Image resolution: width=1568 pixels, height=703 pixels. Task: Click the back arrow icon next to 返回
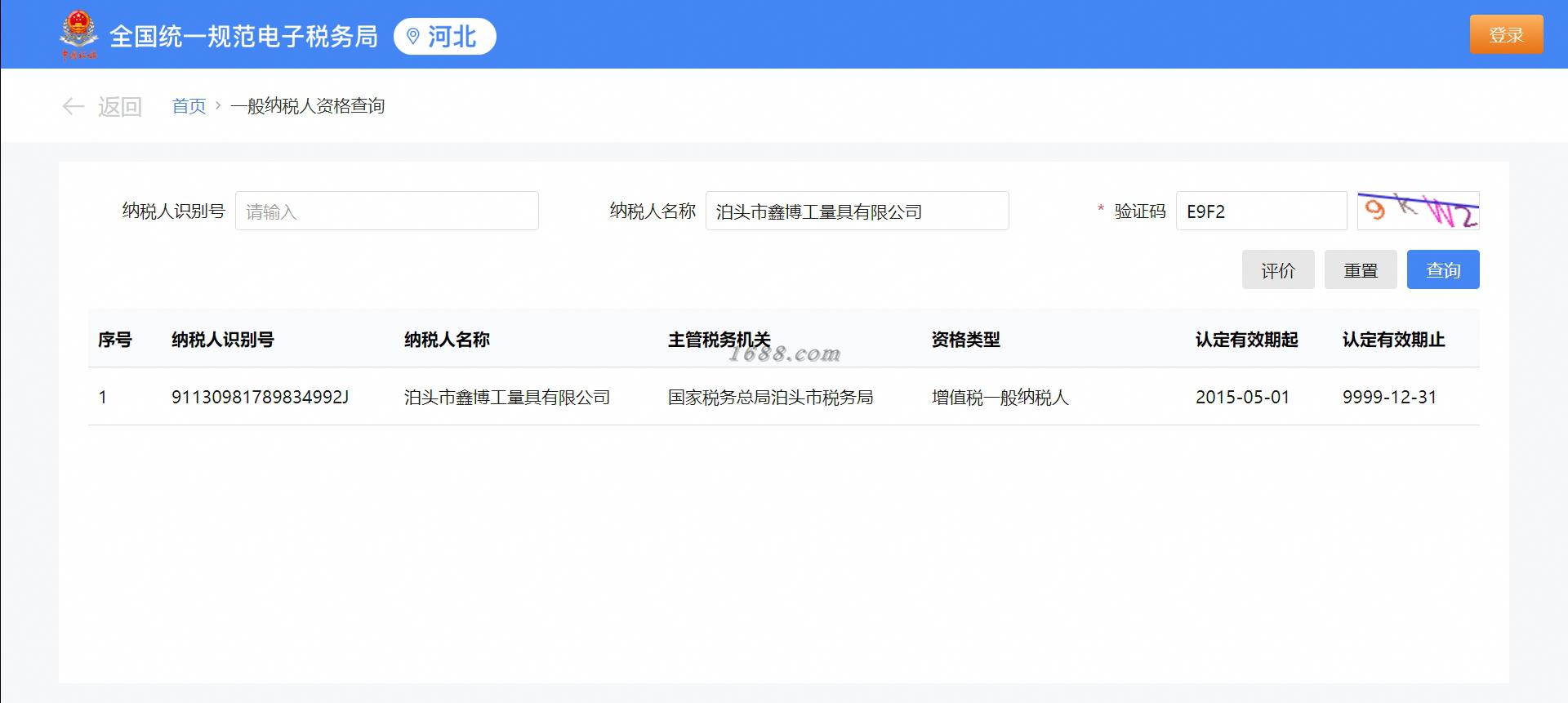coord(73,106)
